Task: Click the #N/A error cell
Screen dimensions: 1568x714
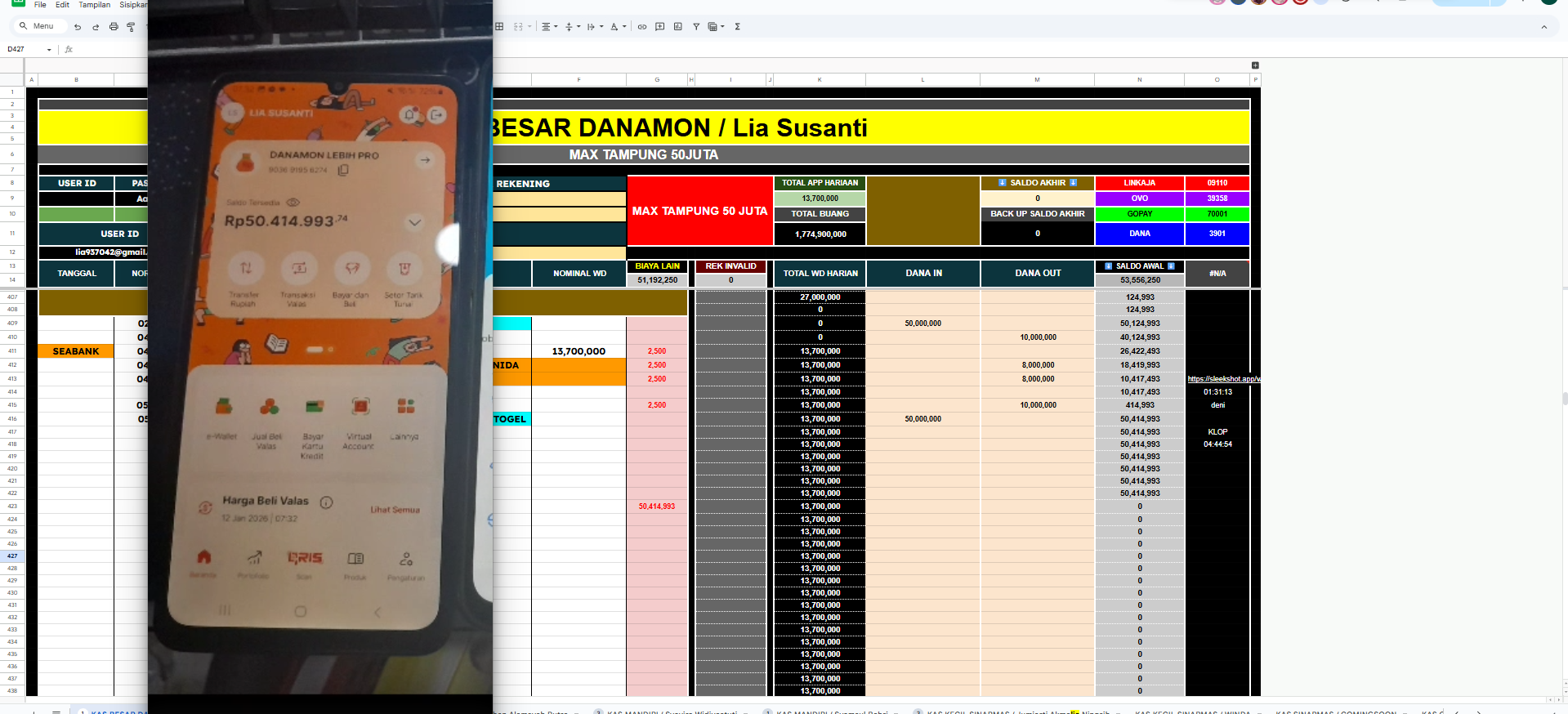Action: pos(1217,274)
